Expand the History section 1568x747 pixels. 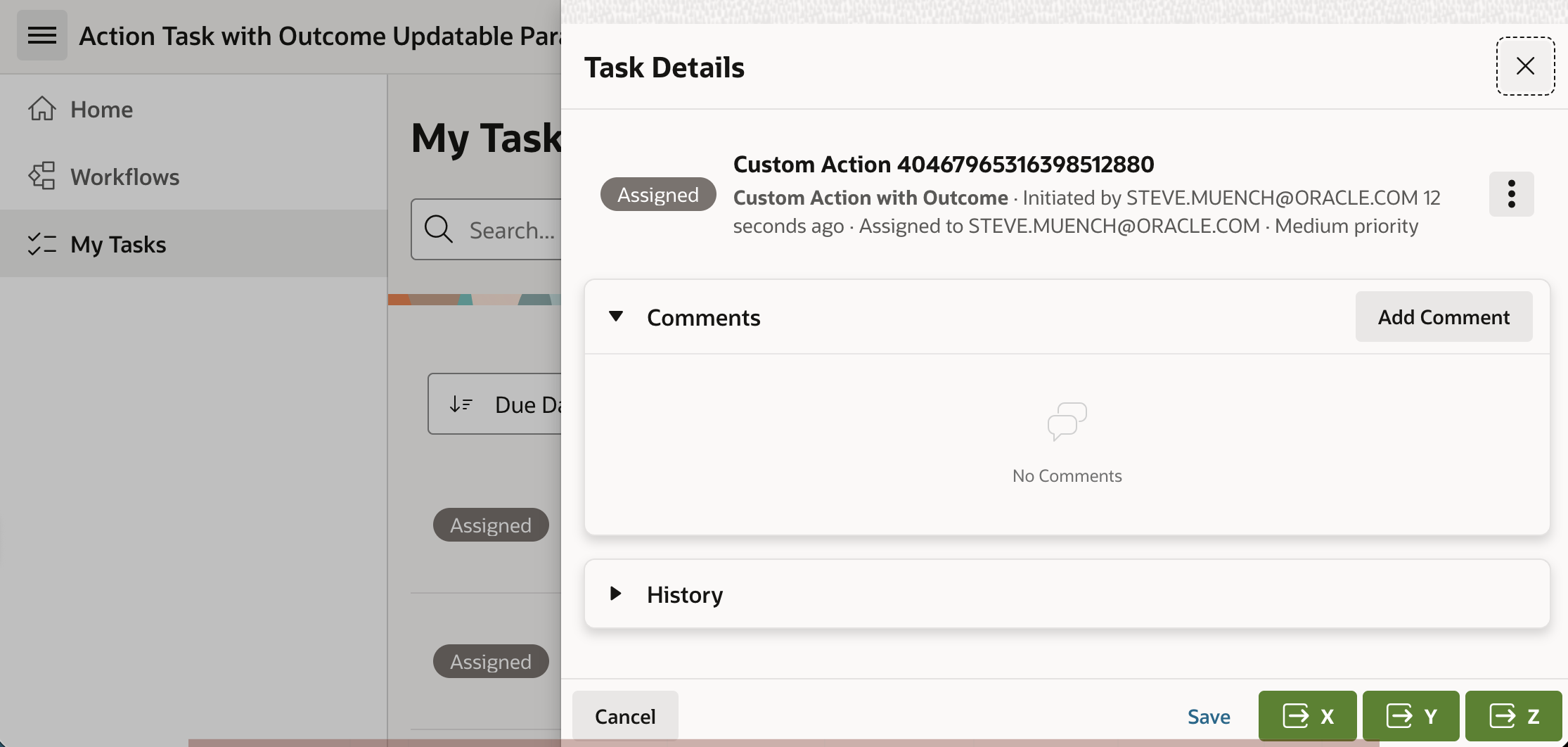pyautogui.click(x=616, y=594)
